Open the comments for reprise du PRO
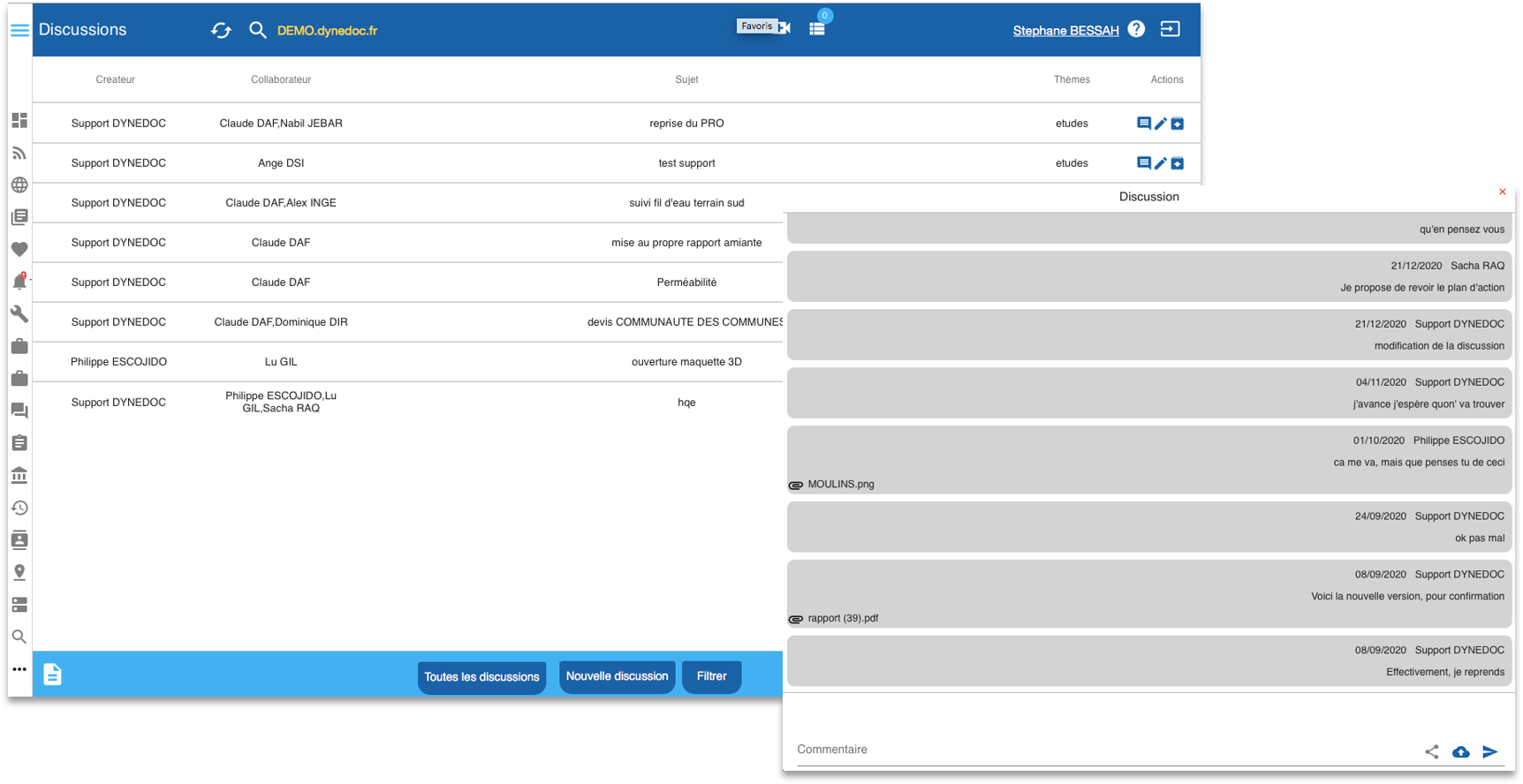1523x784 pixels. pos(1144,124)
